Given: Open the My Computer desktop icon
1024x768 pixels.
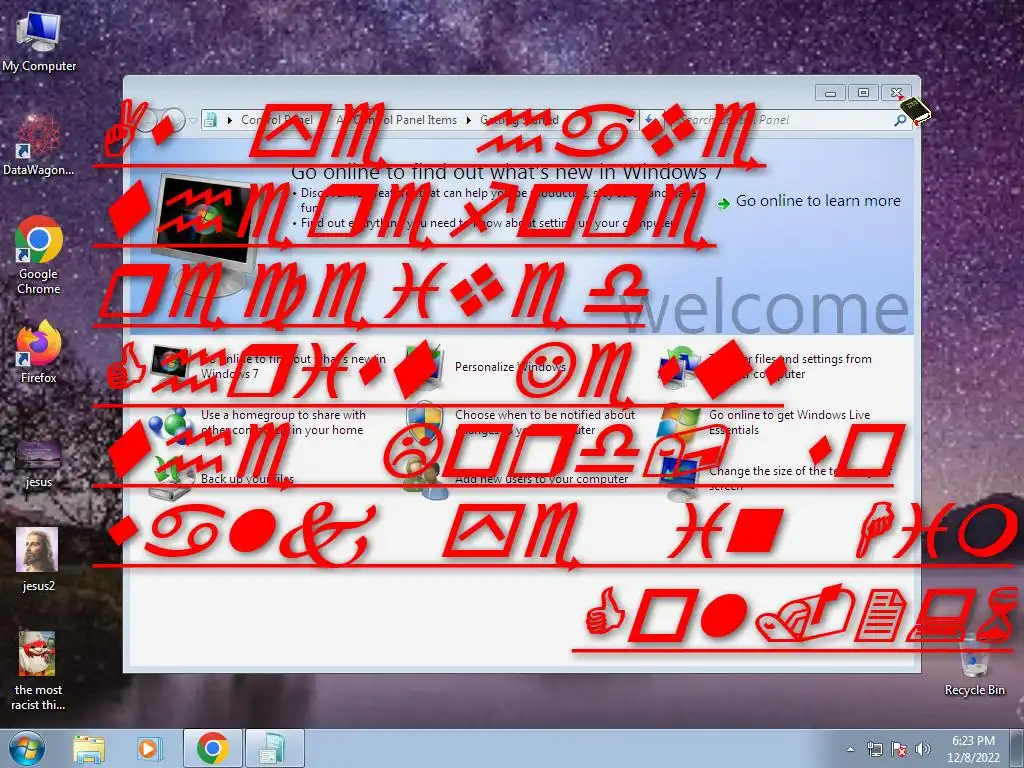Looking at the screenshot, I should (x=39, y=41).
